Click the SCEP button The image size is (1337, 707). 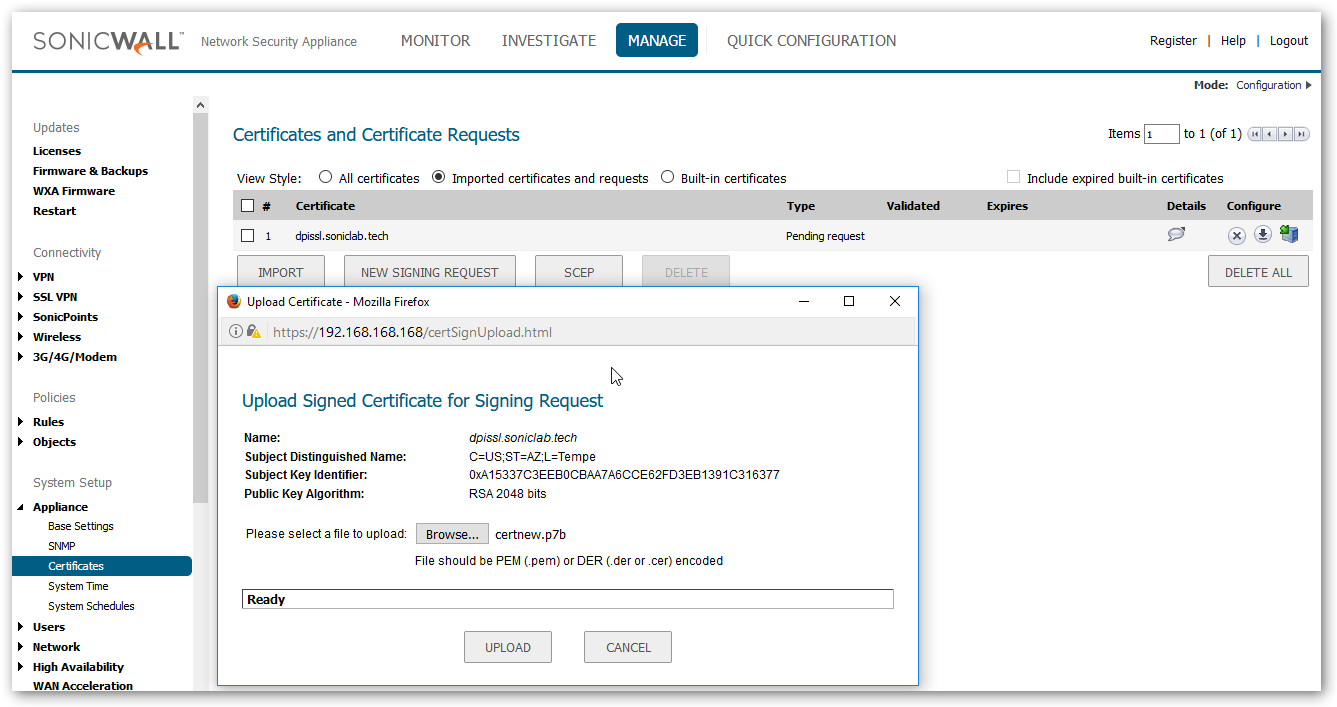[579, 272]
